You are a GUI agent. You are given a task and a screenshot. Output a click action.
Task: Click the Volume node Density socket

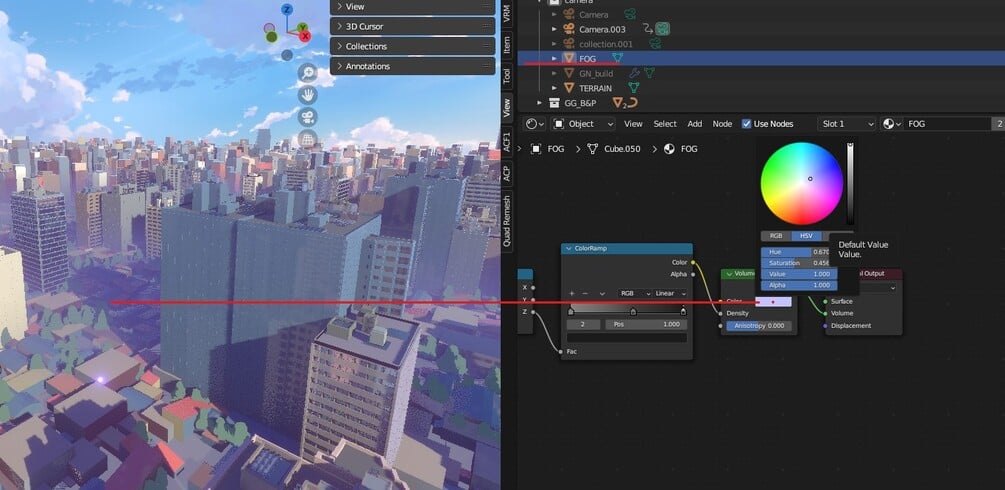point(721,313)
